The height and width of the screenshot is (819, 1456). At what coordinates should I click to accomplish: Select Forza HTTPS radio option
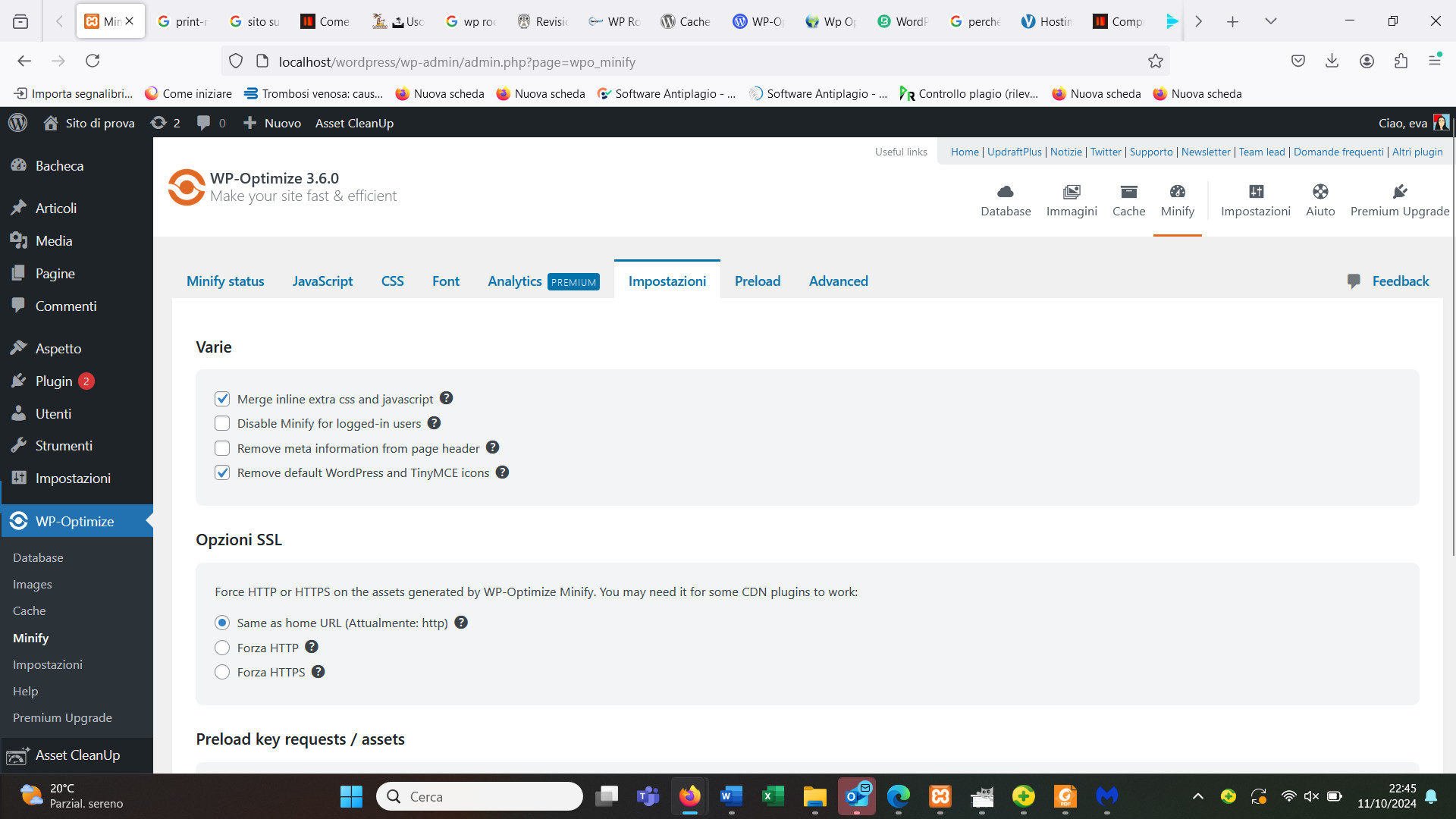tap(222, 671)
